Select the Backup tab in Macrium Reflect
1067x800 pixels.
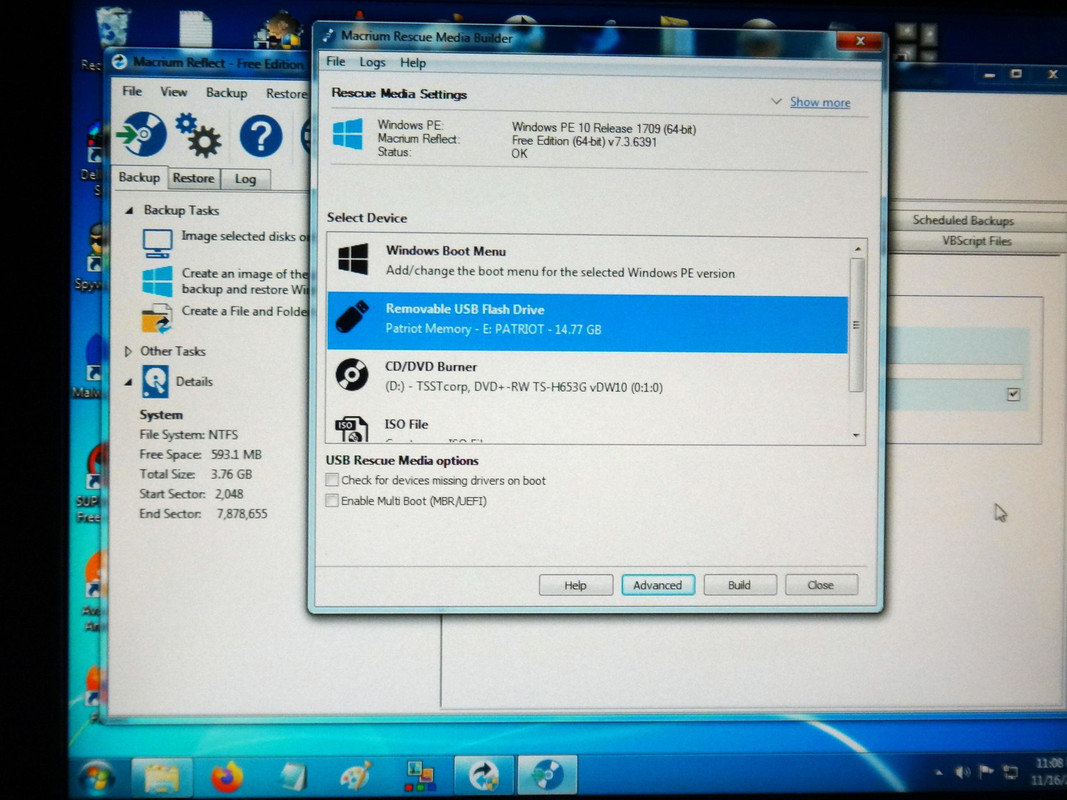pyautogui.click(x=139, y=178)
